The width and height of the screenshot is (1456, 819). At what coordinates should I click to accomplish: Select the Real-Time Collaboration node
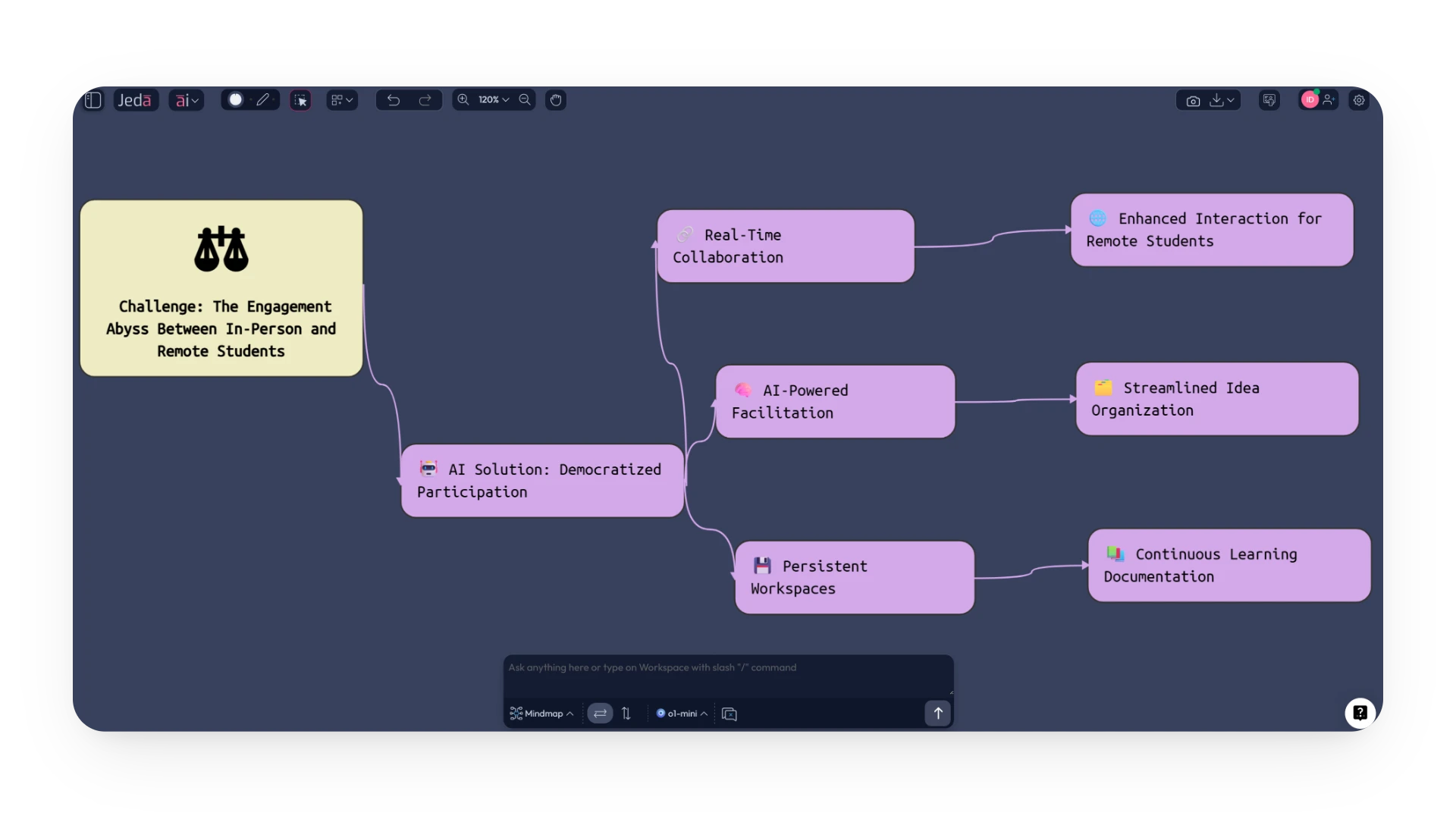pyautogui.click(x=786, y=246)
